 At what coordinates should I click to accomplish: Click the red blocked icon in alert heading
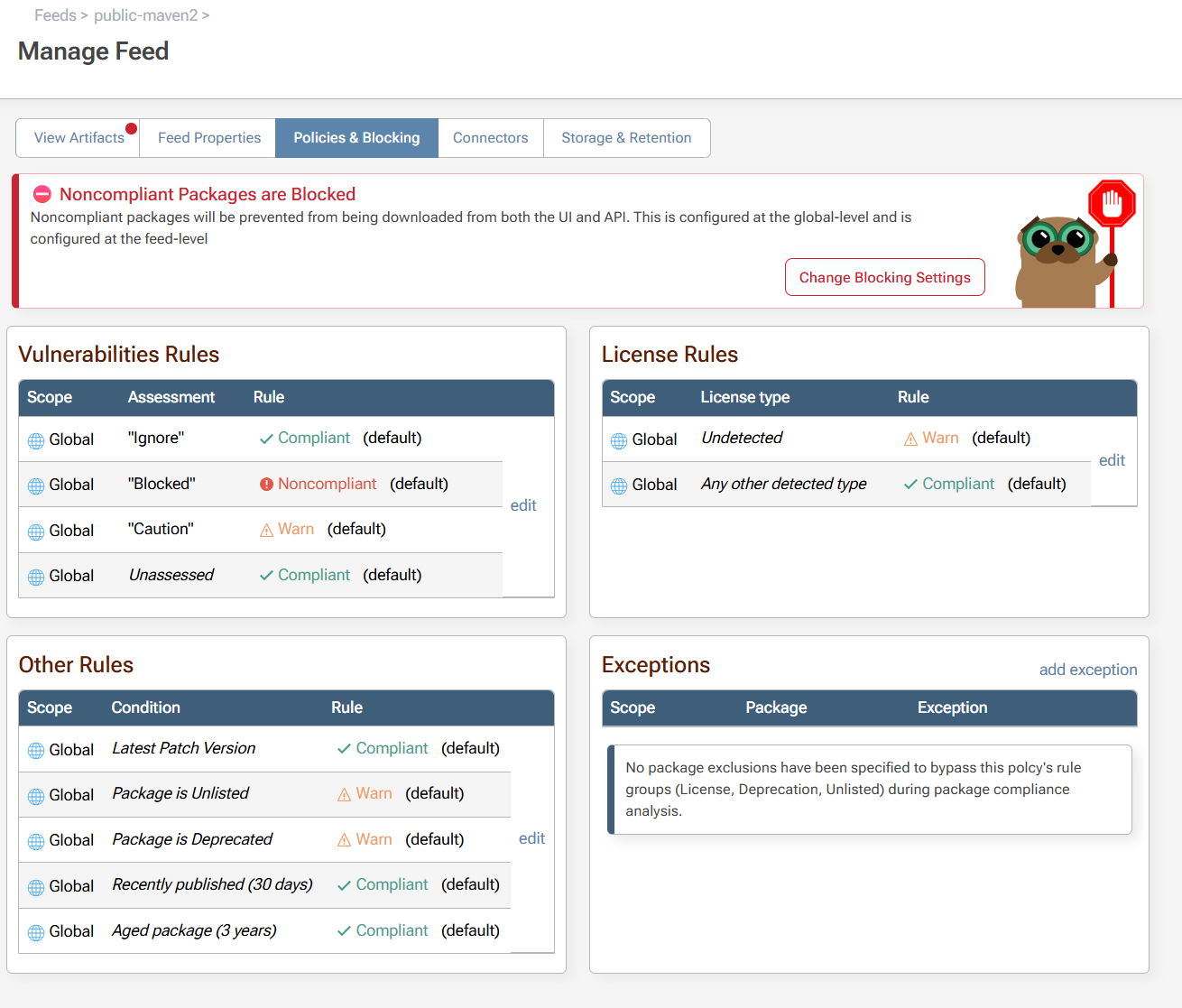[42, 195]
